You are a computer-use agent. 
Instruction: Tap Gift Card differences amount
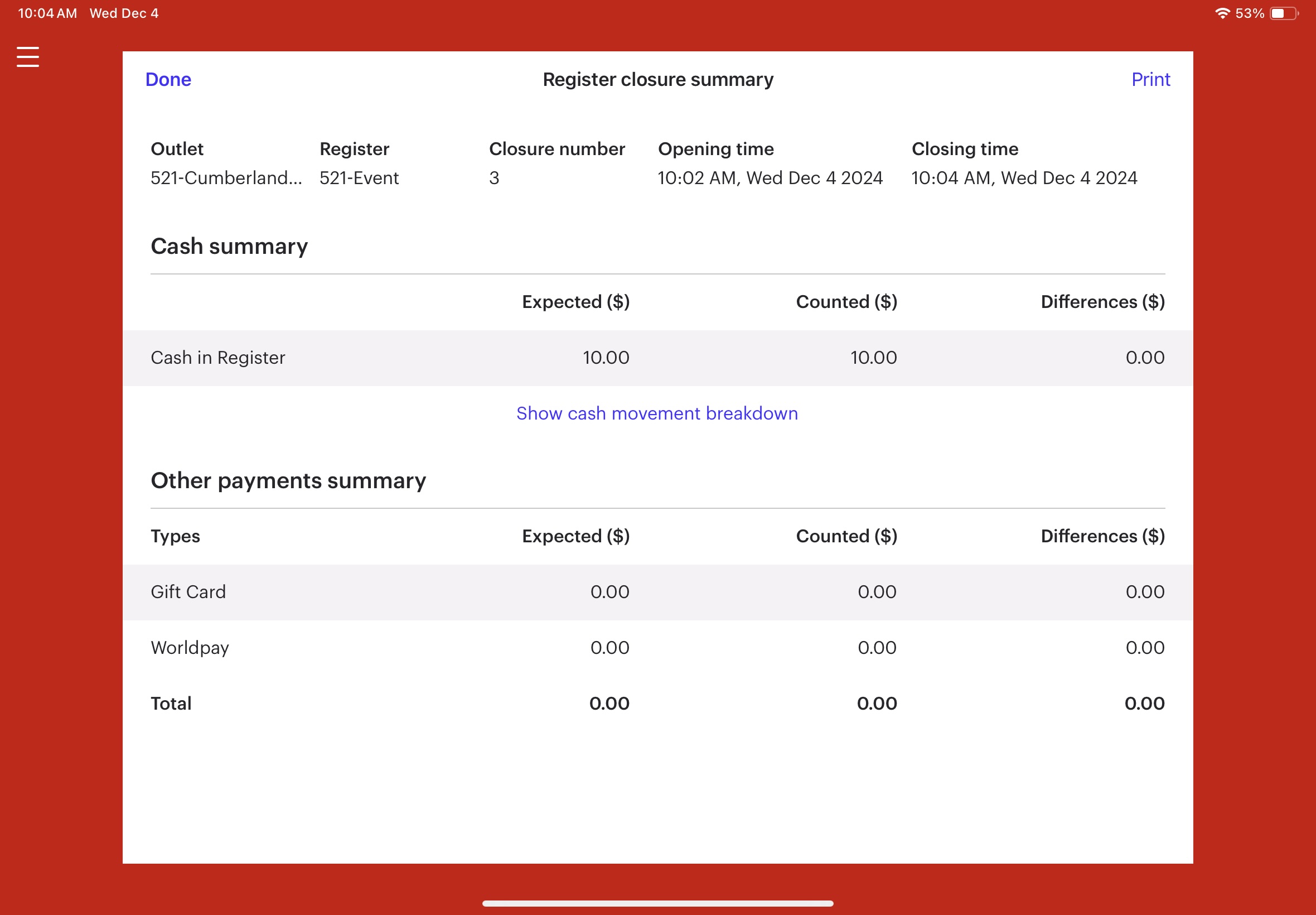point(1145,591)
